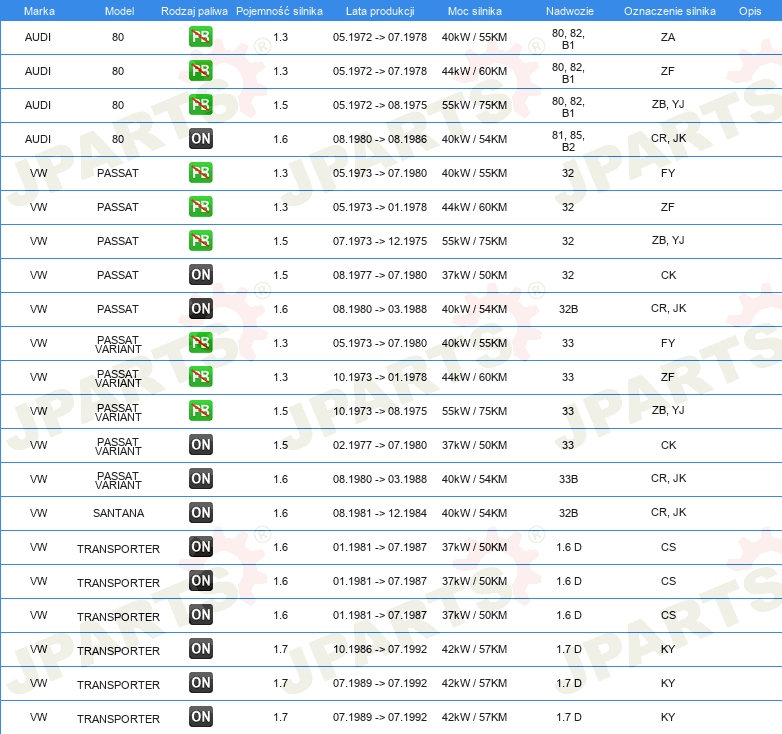Viewport: 782px width, 734px height.
Task: Click engine code CR, JK in Audi 80 row
Action: pos(668,139)
